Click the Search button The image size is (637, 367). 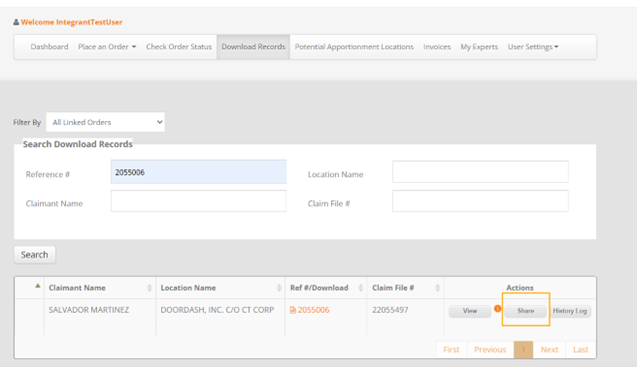pos(35,255)
